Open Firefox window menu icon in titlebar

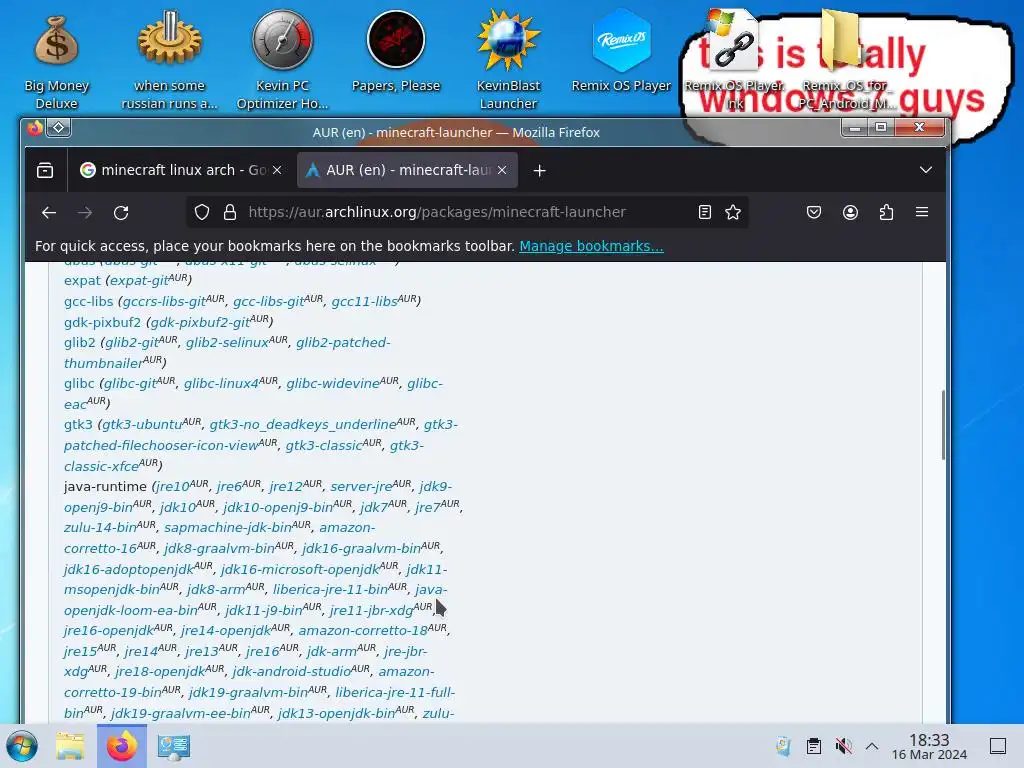tap(35, 128)
